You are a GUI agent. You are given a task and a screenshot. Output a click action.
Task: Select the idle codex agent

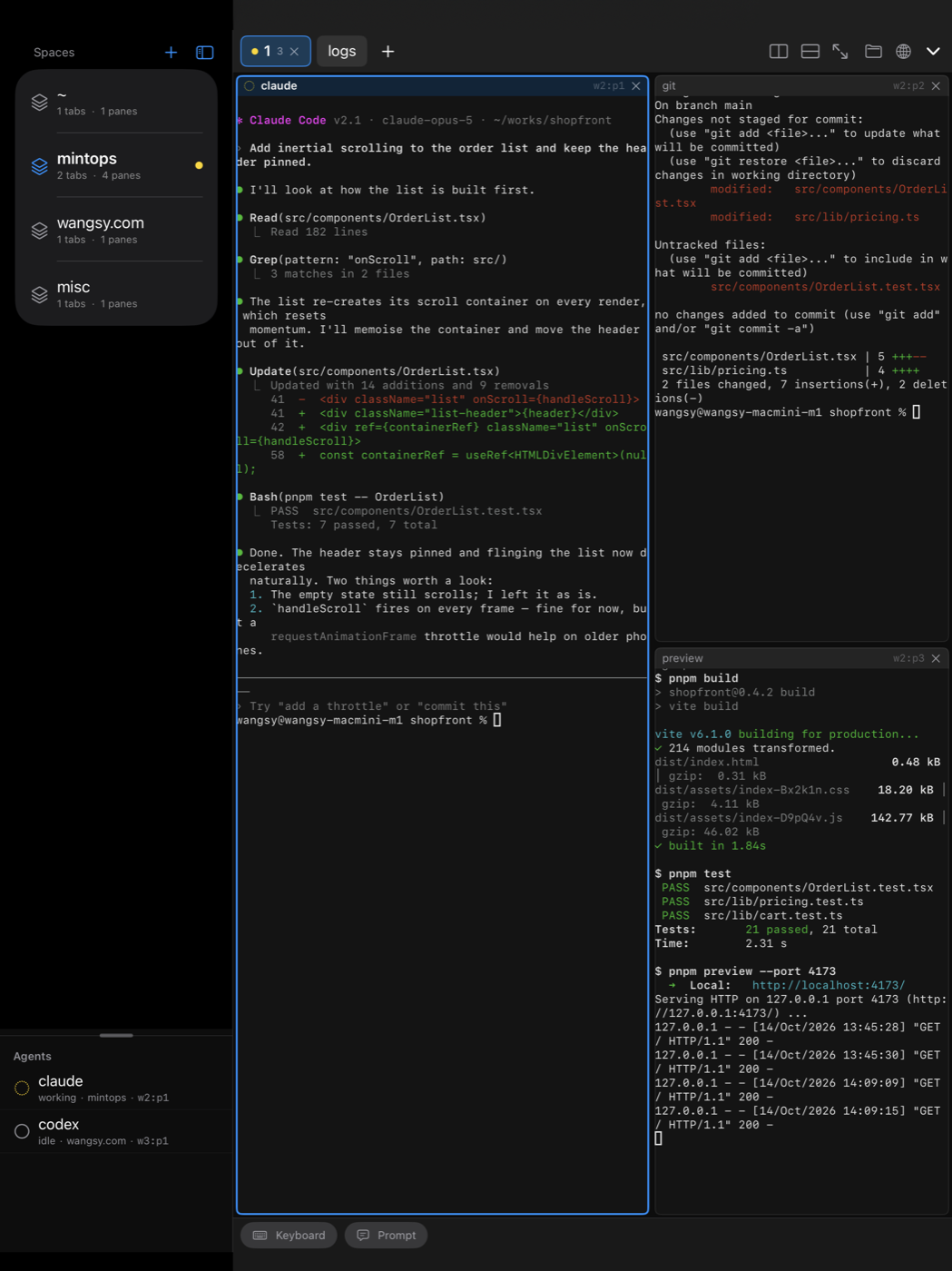tap(116, 1131)
